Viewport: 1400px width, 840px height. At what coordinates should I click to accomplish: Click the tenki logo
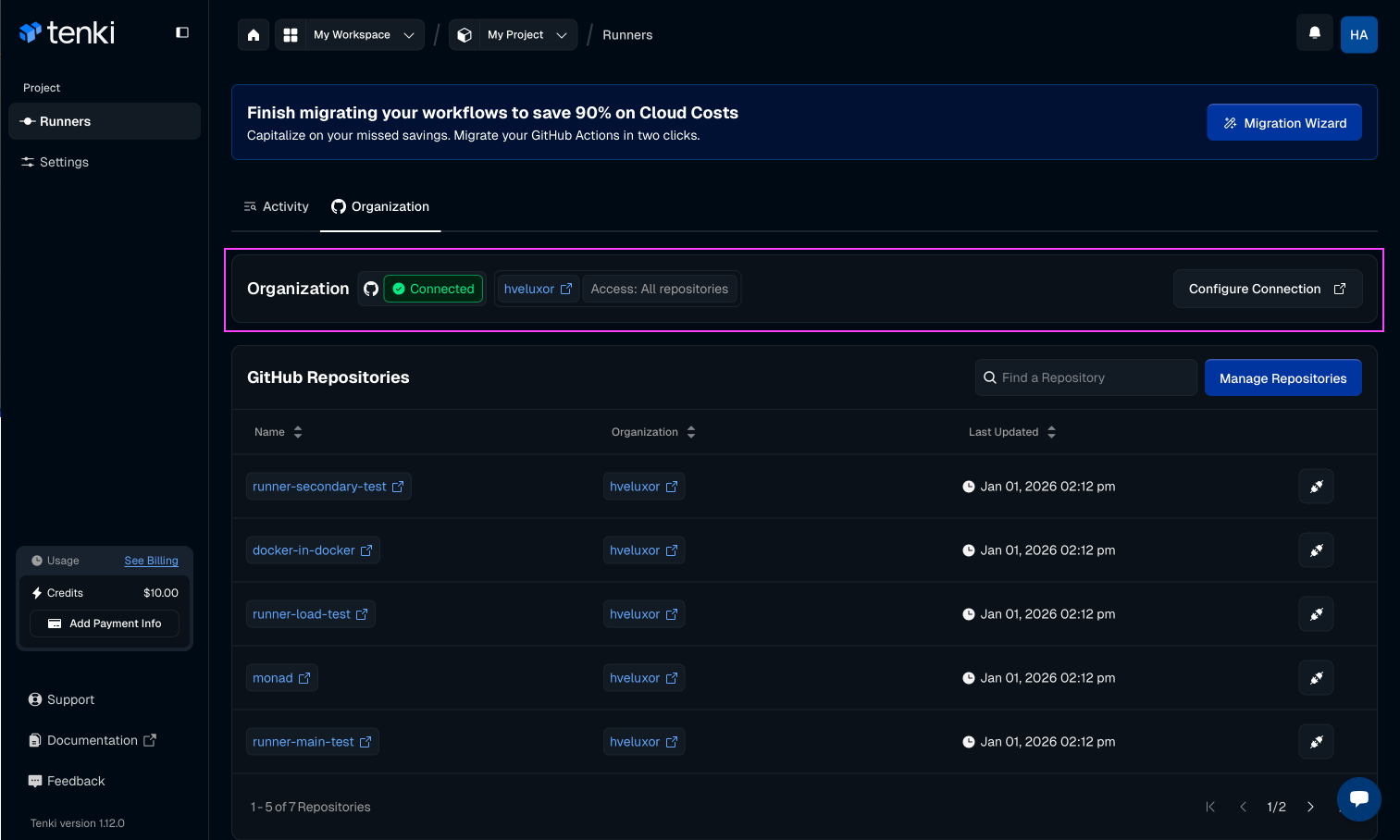[67, 31]
